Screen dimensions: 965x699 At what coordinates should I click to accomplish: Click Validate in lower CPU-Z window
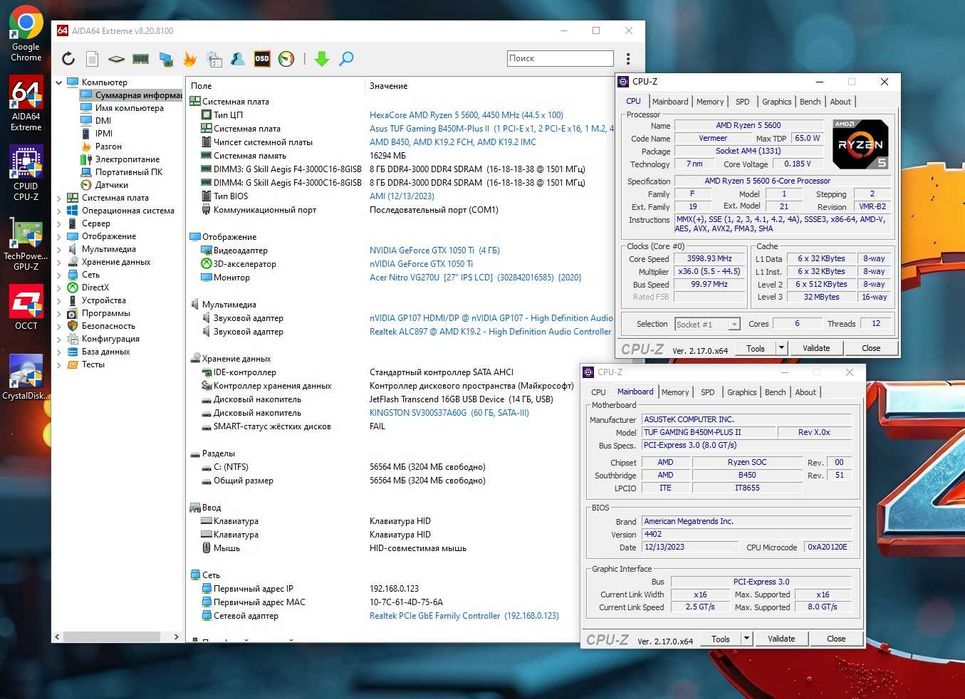(x=782, y=639)
